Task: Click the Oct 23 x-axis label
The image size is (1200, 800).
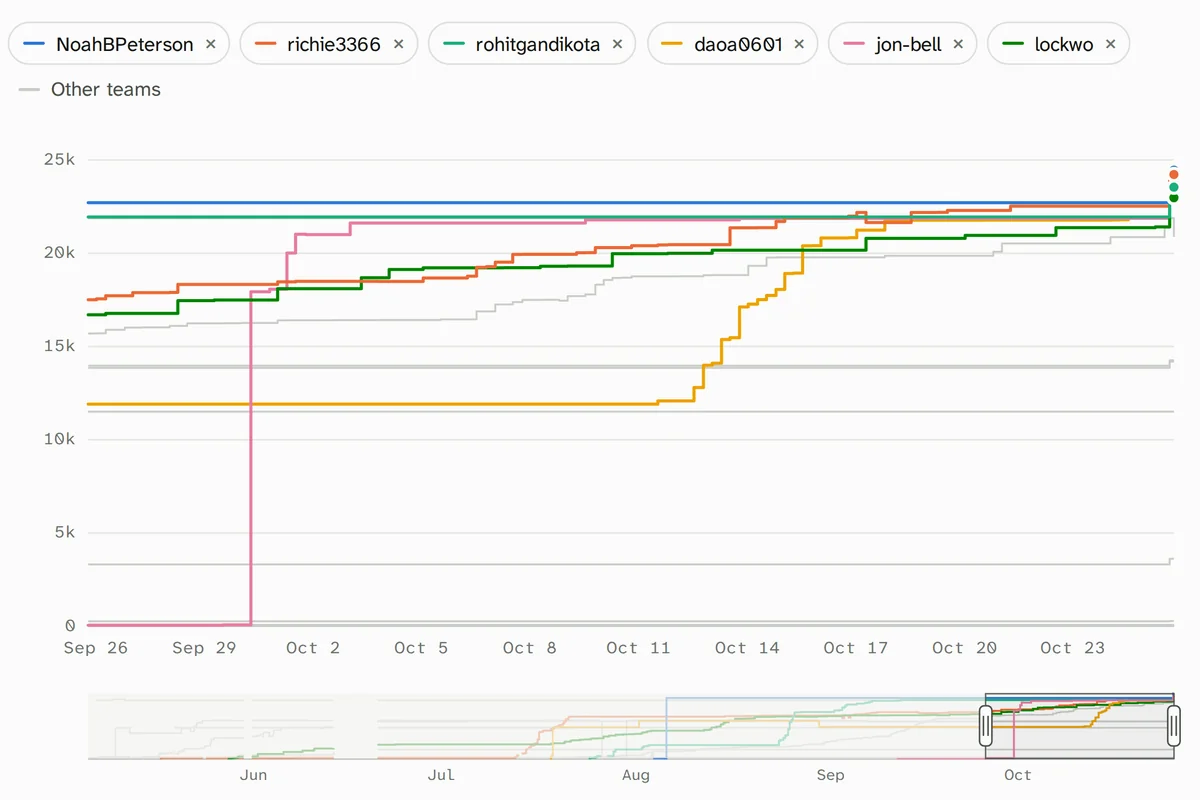Action: point(1073,648)
